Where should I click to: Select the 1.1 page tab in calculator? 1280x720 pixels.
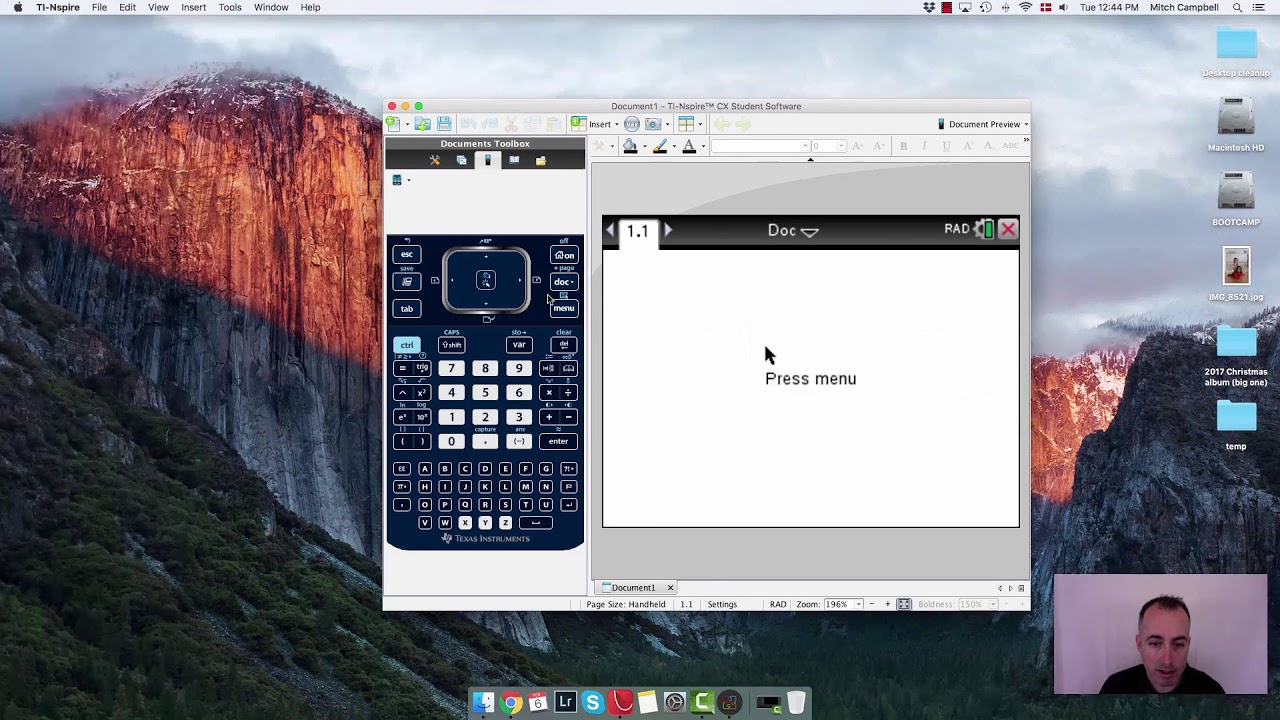(x=638, y=231)
